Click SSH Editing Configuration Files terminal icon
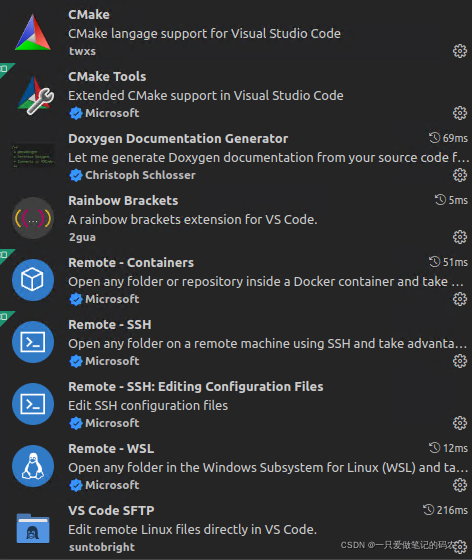The height and width of the screenshot is (560, 472). click(x=33, y=404)
